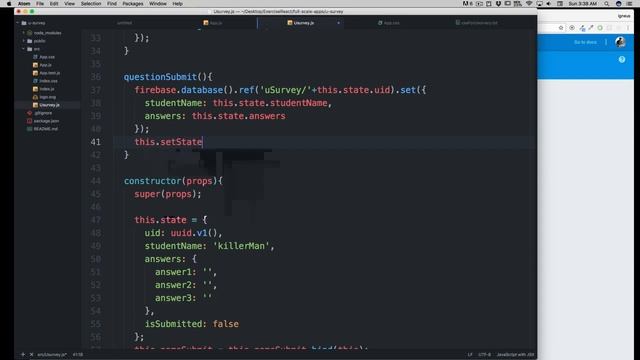640x360 pixels.
Task: Open the View menu
Action: 69,4
